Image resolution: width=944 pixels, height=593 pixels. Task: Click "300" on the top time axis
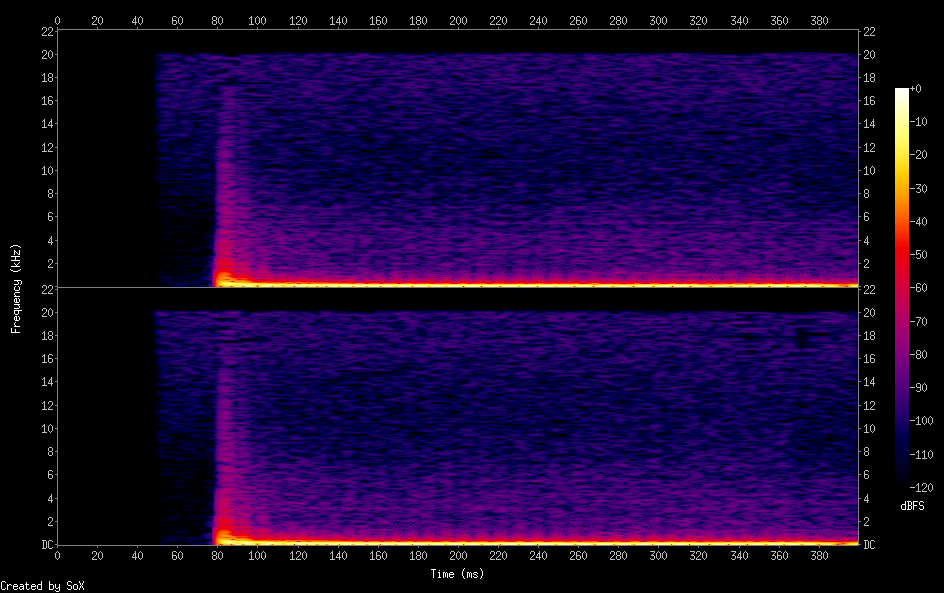click(659, 20)
